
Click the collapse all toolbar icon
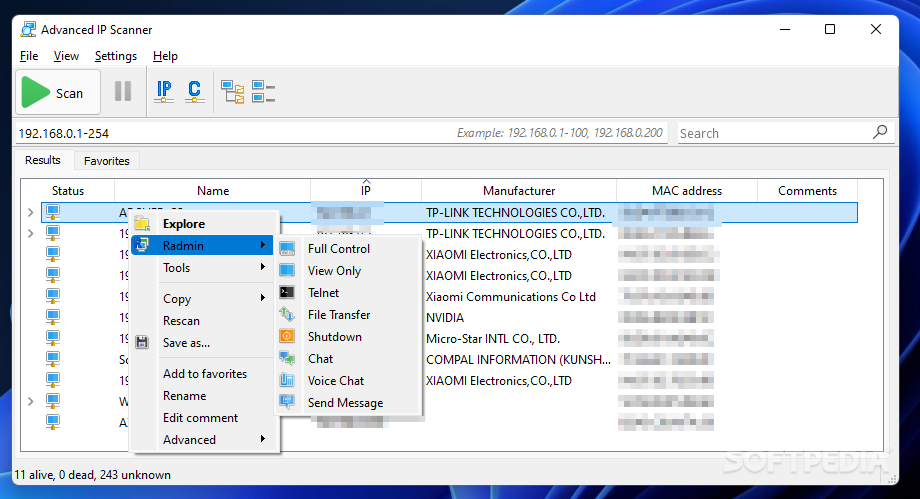coord(263,92)
